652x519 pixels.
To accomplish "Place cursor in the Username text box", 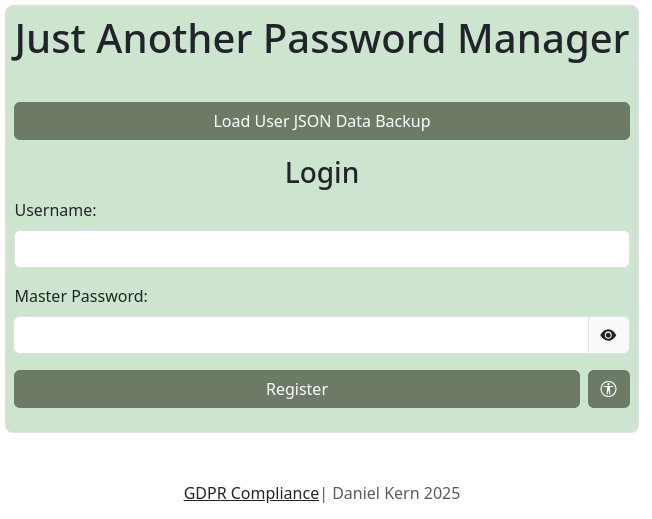I will [321, 249].
